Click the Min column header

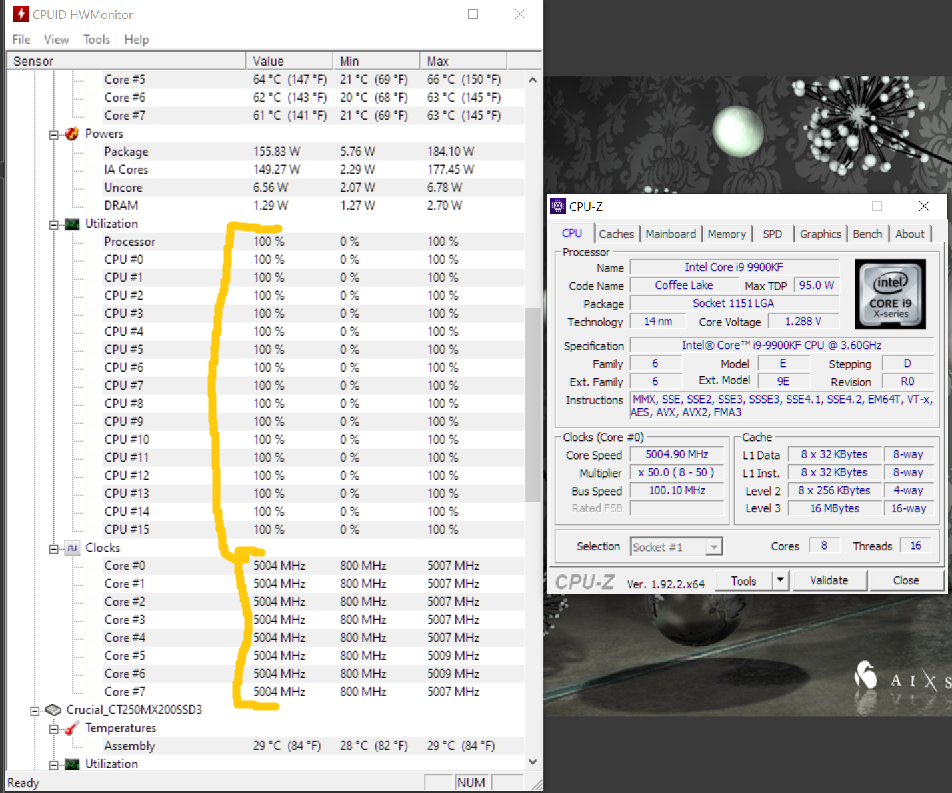376,61
